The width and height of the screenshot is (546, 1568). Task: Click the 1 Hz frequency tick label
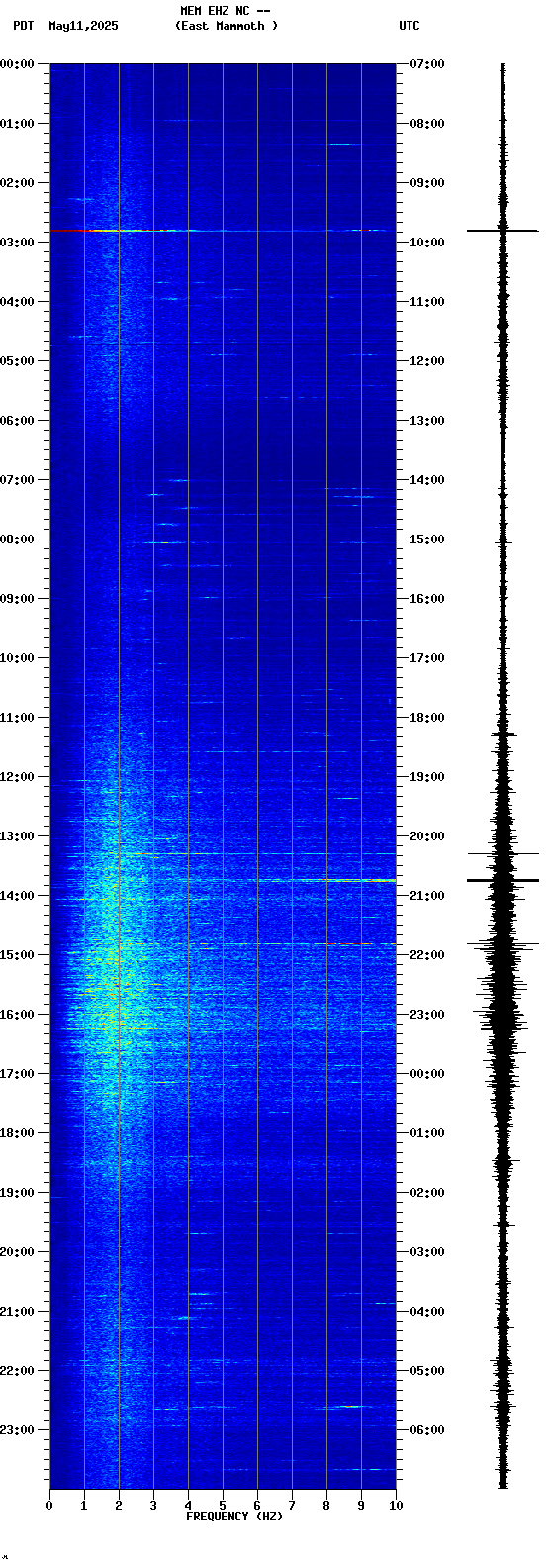tap(84, 1506)
